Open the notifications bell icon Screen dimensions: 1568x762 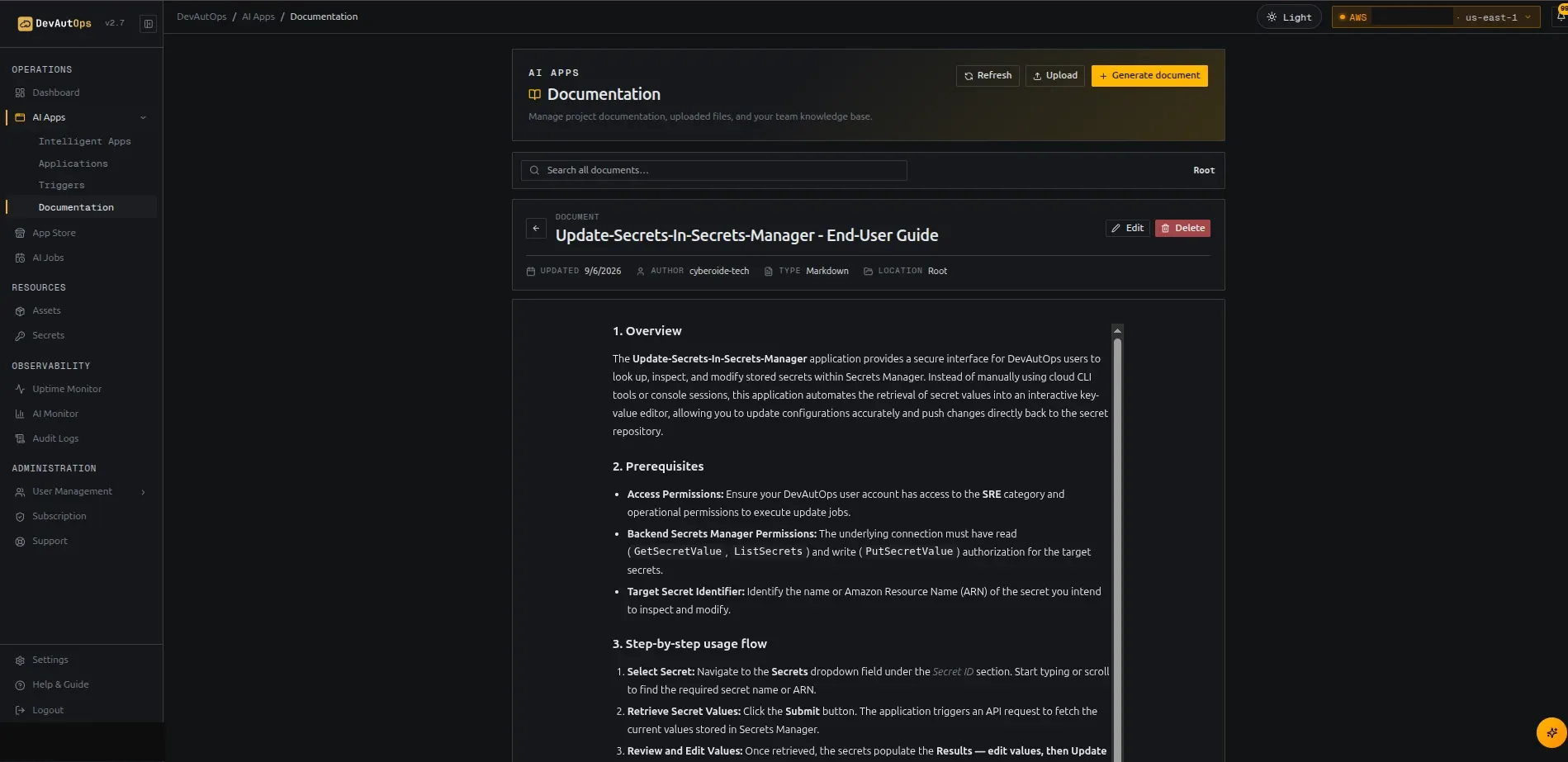(1561, 17)
